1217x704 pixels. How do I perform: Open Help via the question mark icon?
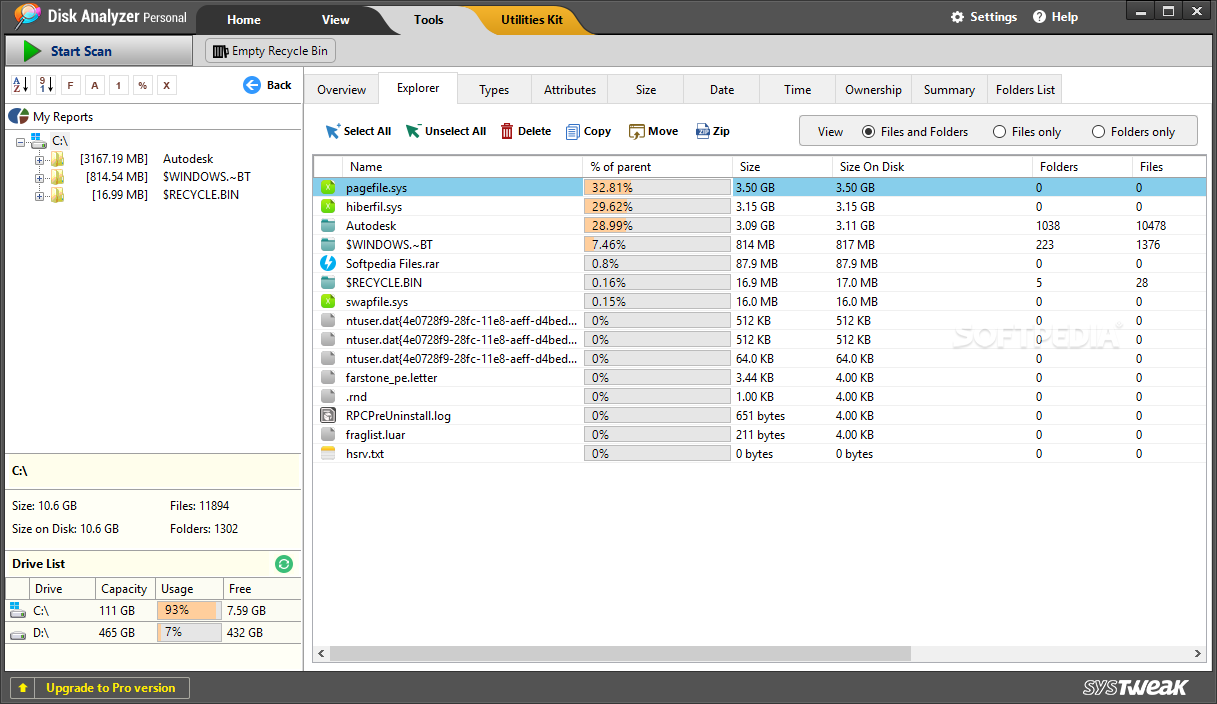(x=1039, y=17)
